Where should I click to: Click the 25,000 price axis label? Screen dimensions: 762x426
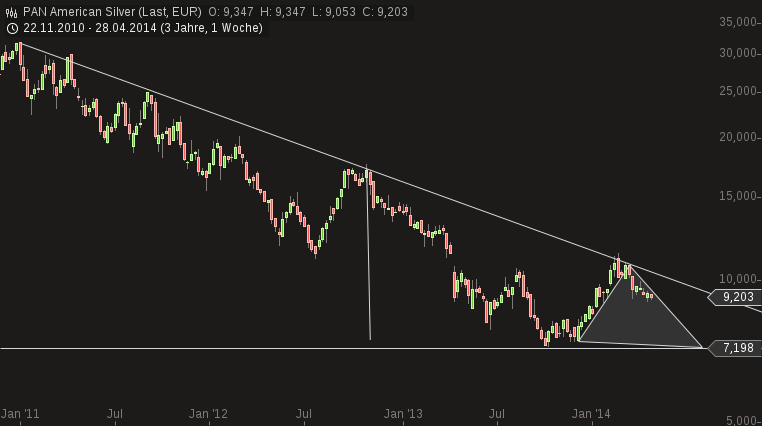pyautogui.click(x=739, y=91)
